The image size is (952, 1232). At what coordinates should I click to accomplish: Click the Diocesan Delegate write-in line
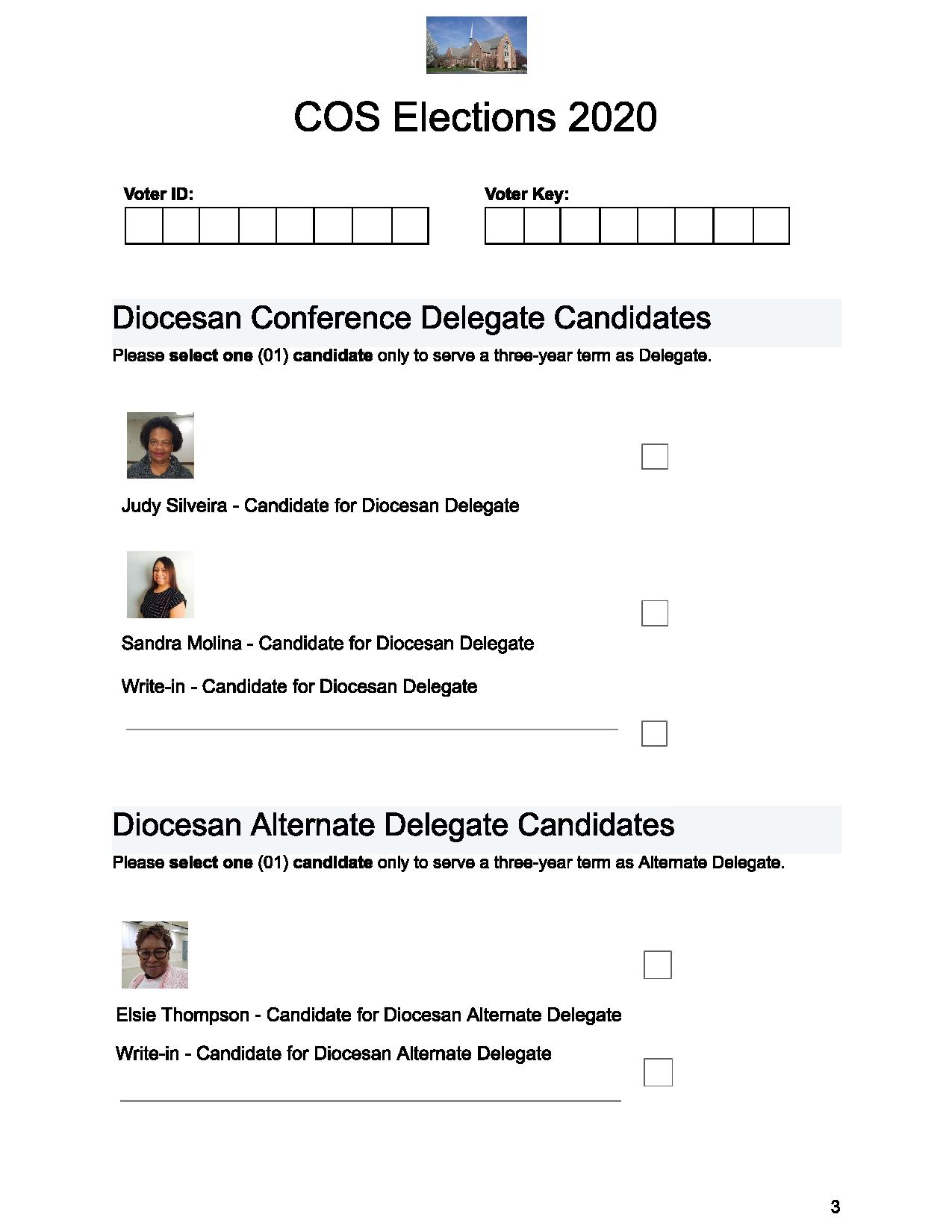[372, 729]
